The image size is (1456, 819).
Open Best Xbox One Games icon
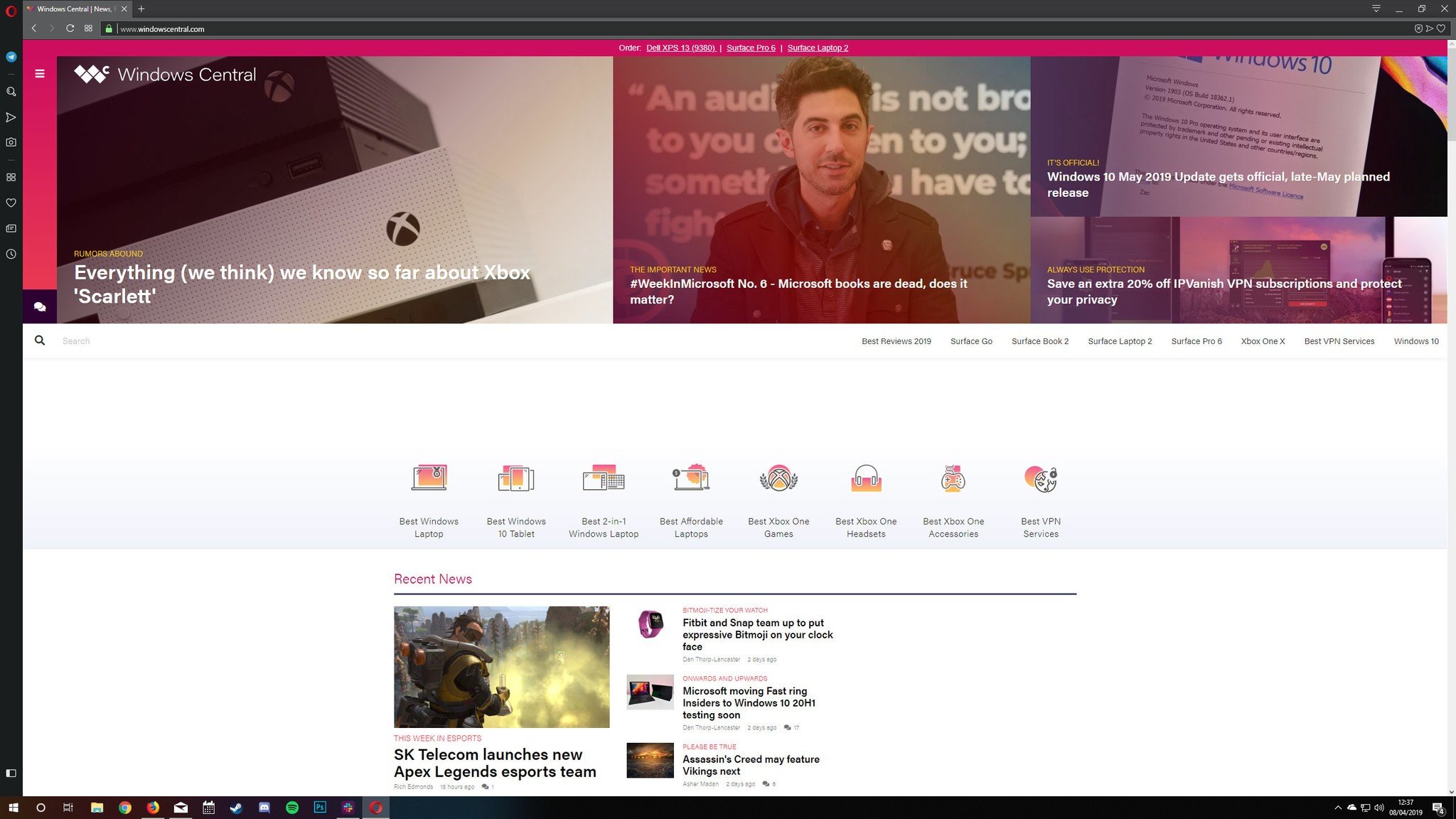(x=778, y=478)
